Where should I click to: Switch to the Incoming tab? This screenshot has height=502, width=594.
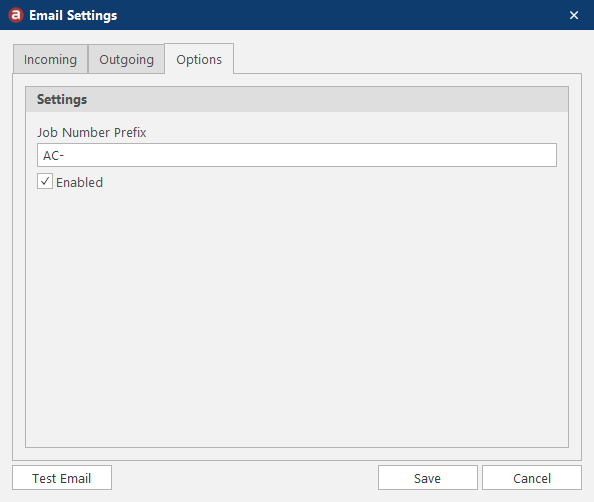pyautogui.click(x=50, y=59)
